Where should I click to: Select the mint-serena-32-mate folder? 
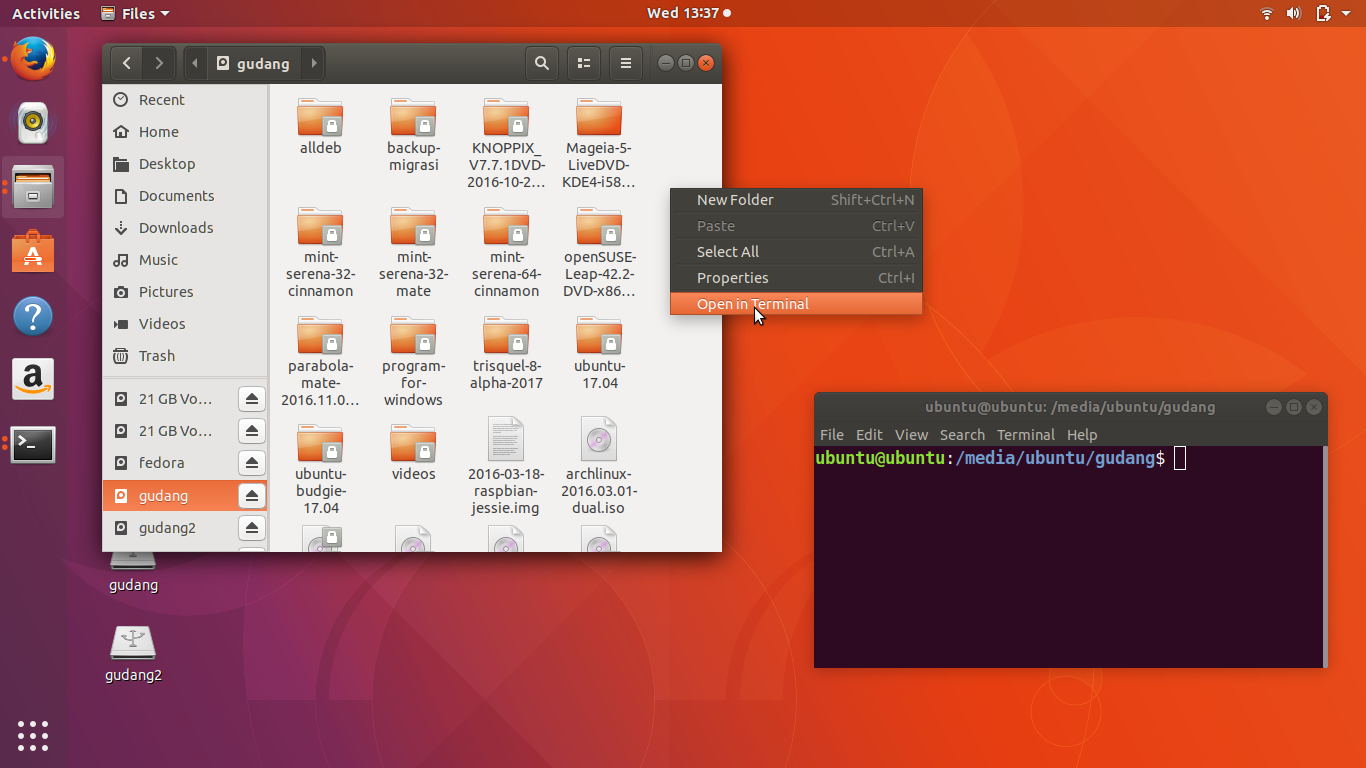[x=413, y=253]
